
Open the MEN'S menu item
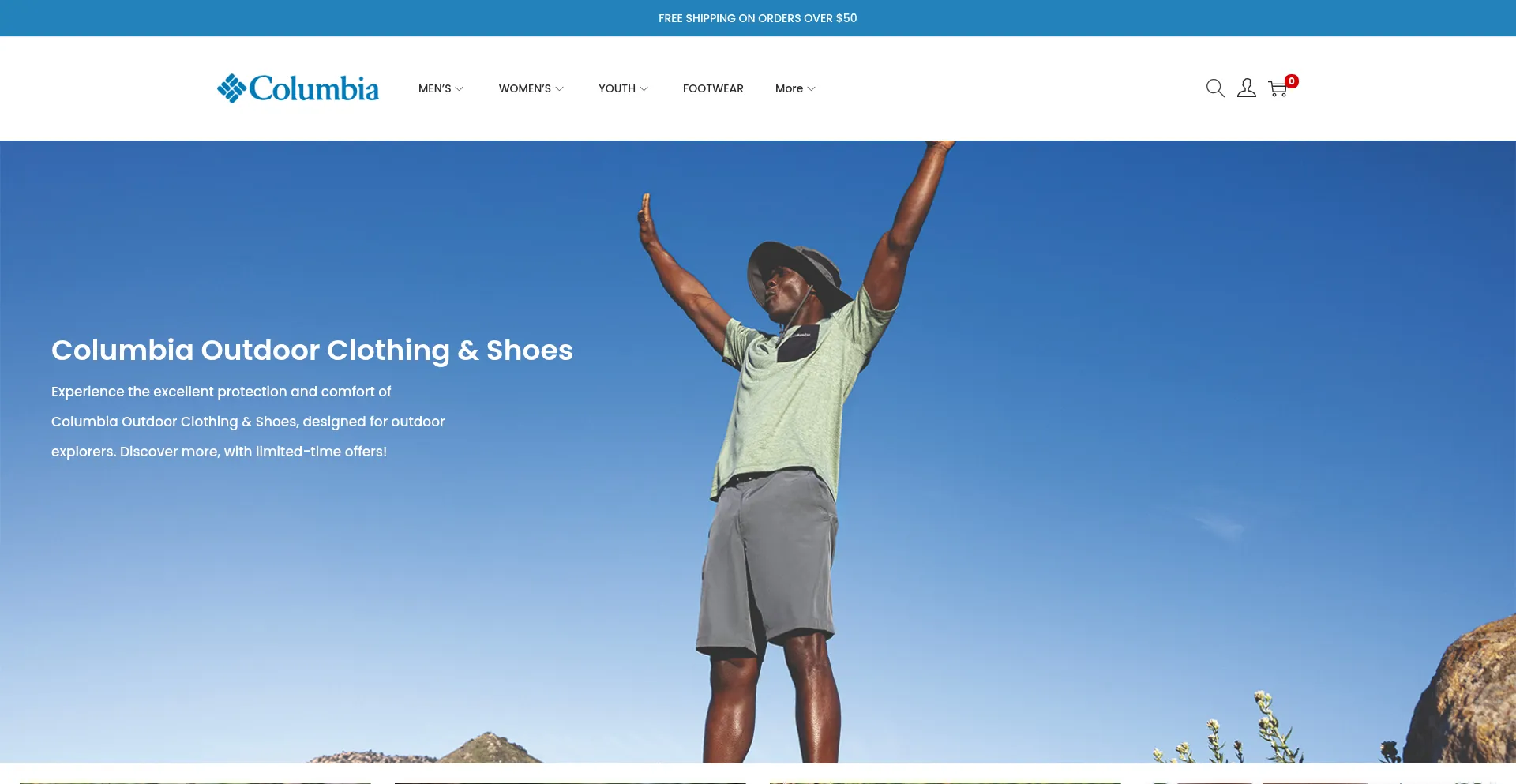pyautogui.click(x=435, y=88)
